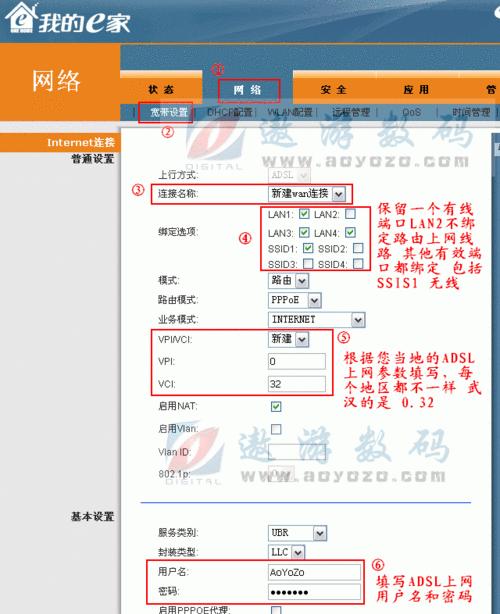Click the 密码 password field
500x614 pixels.
coord(314,592)
